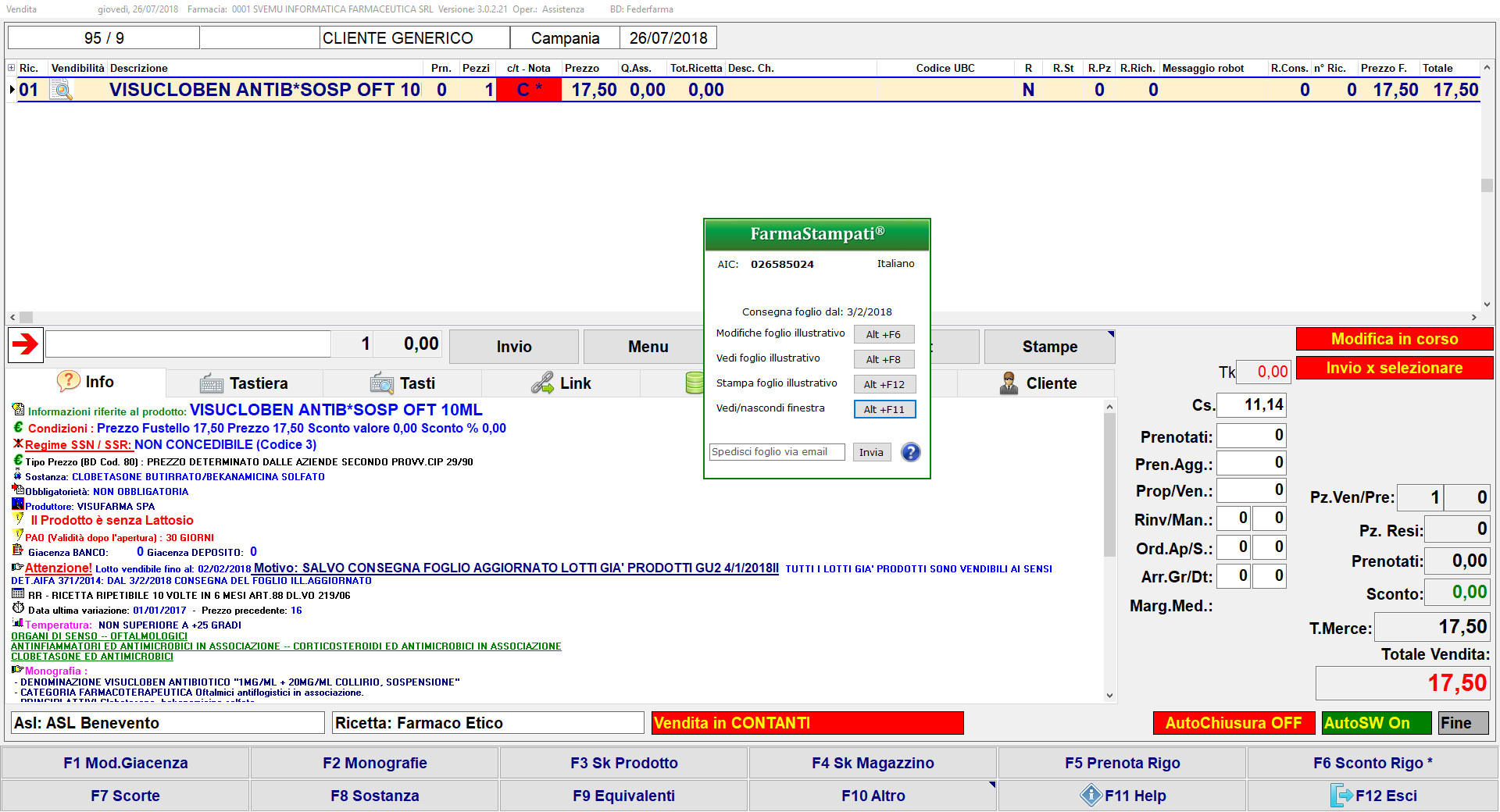Open the Cliente tab with person icon
Image resolution: width=1500 pixels, height=812 pixels.
1037,383
